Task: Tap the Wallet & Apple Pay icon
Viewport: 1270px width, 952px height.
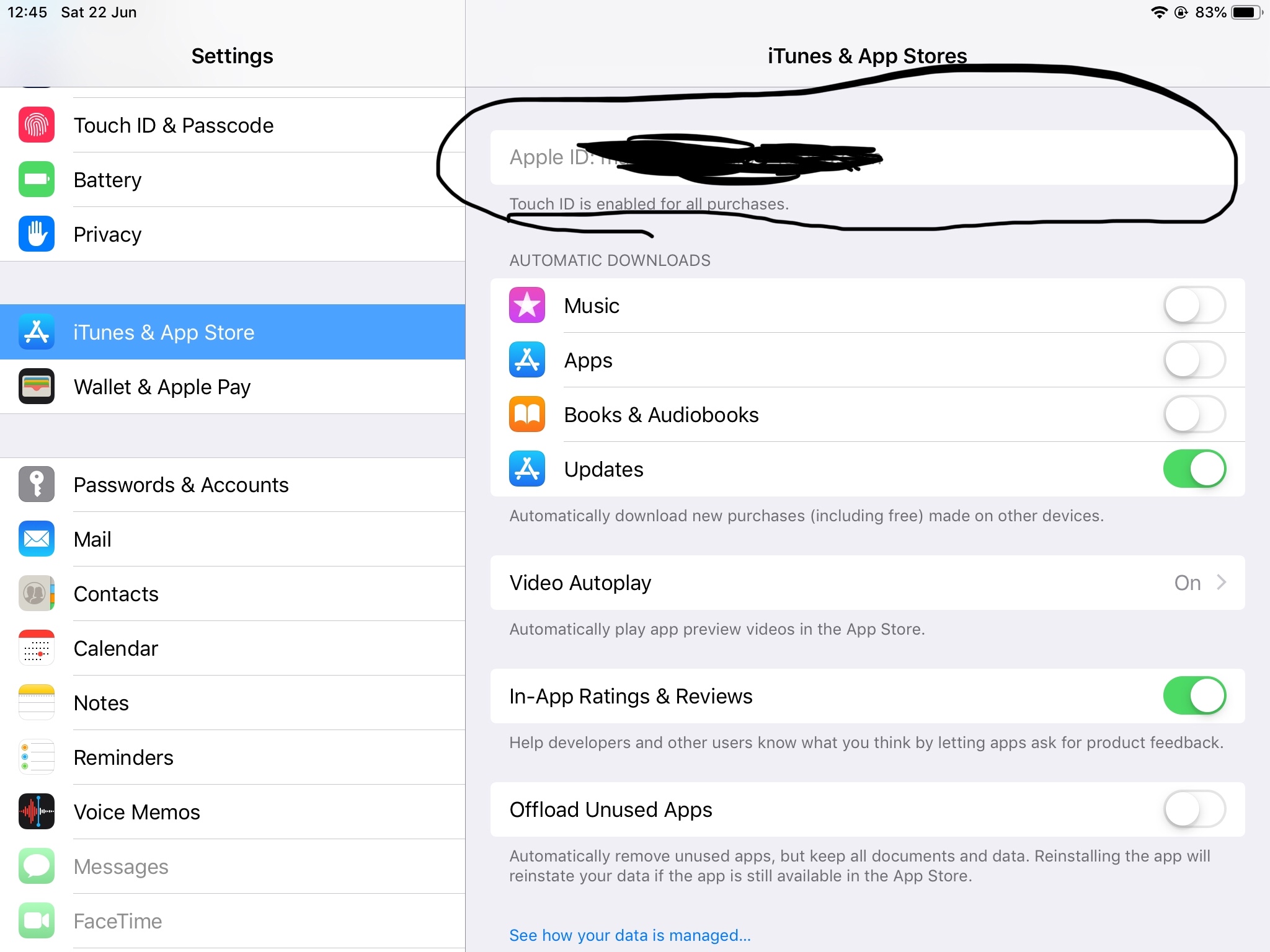Action: (x=37, y=387)
